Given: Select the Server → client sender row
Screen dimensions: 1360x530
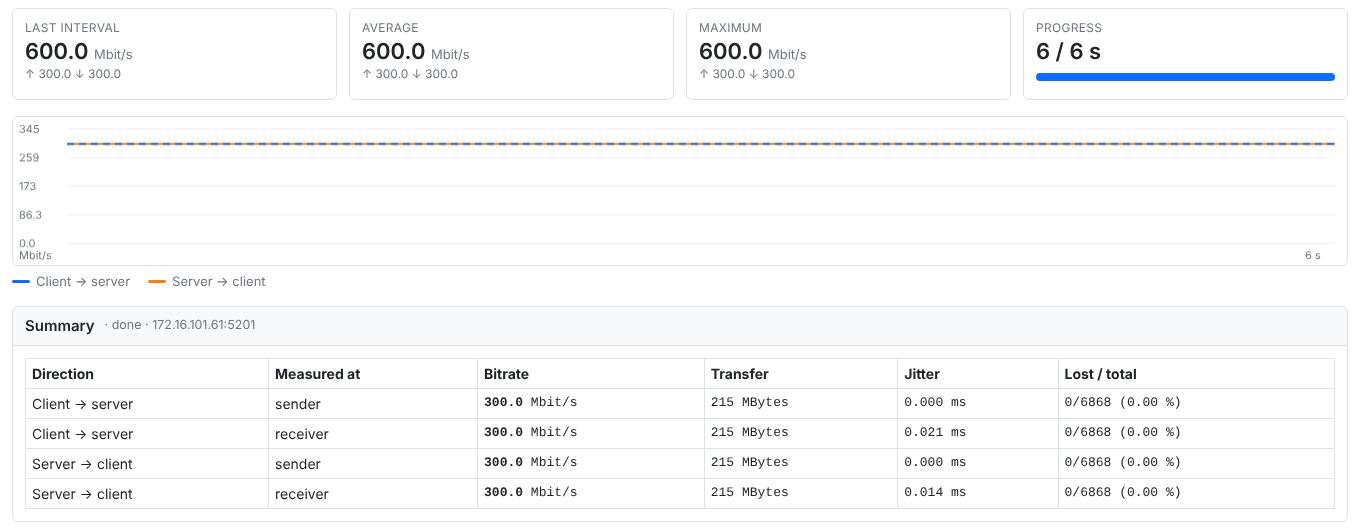Looking at the screenshot, I should (x=680, y=464).
